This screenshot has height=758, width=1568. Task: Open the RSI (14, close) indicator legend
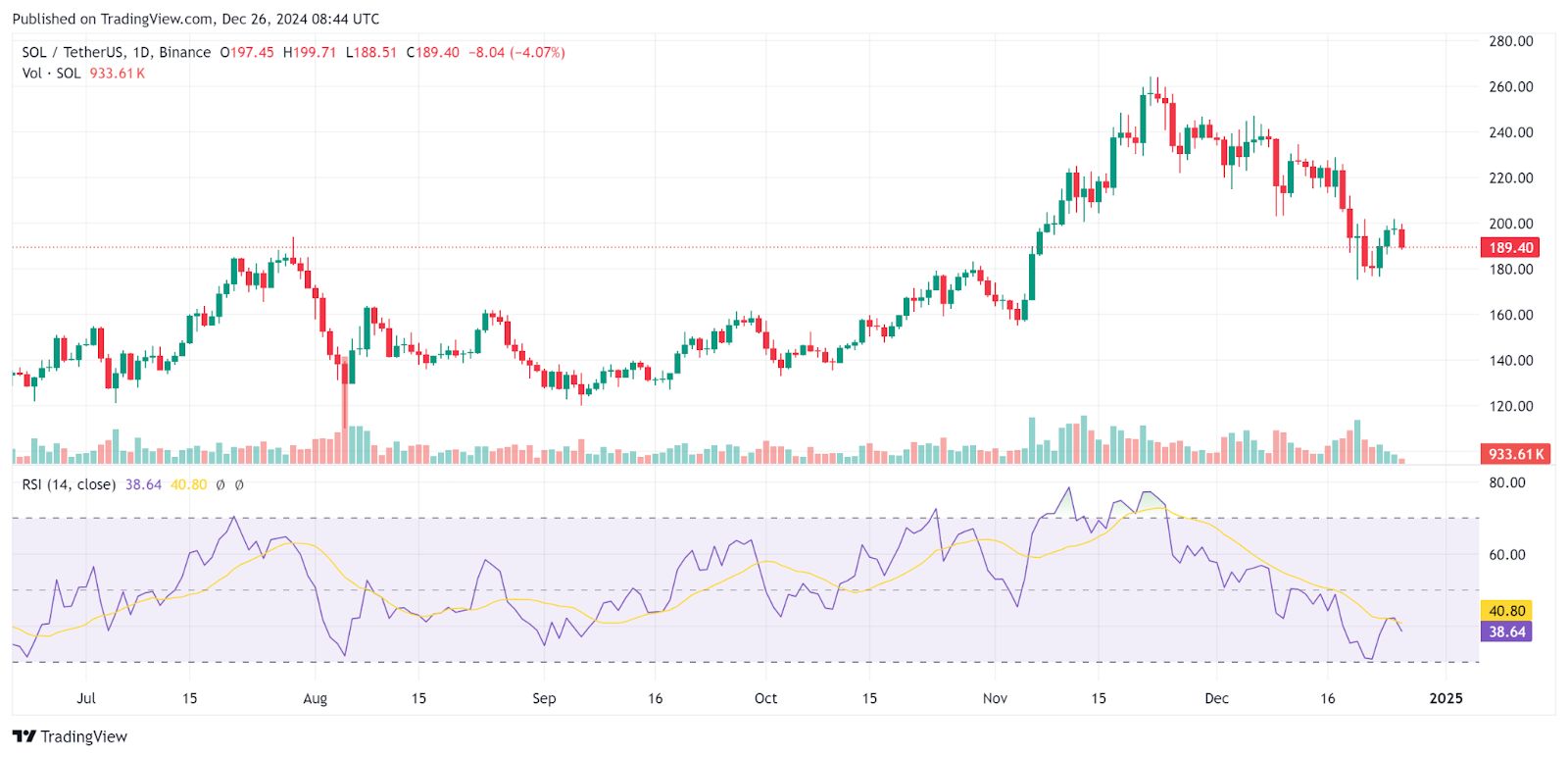tap(69, 484)
